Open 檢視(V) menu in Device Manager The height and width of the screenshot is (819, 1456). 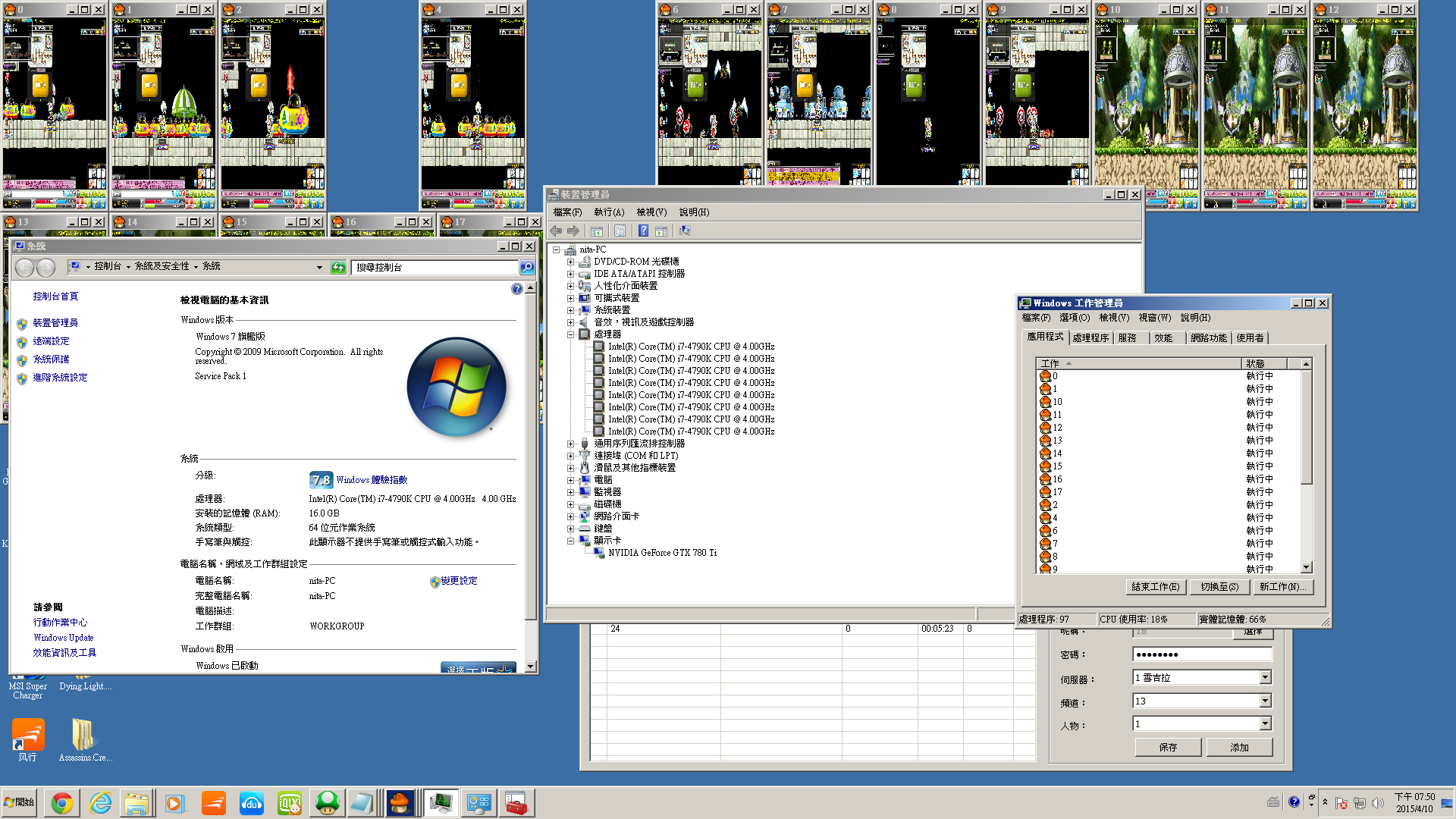coord(651,212)
